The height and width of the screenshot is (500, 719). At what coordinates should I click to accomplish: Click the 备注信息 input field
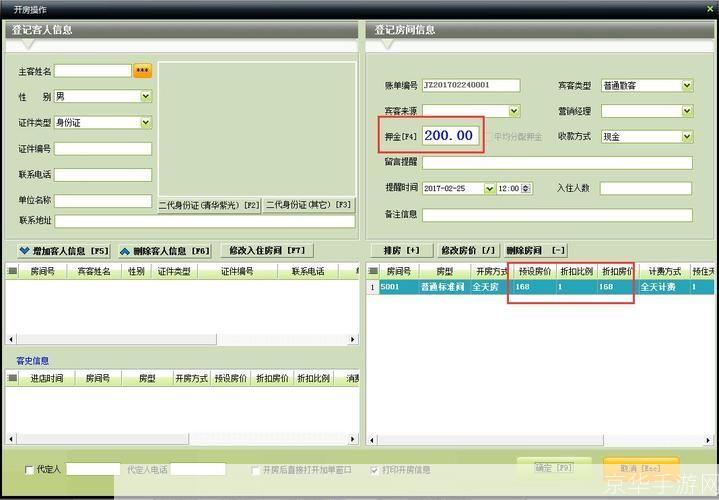pyautogui.click(x=557, y=215)
